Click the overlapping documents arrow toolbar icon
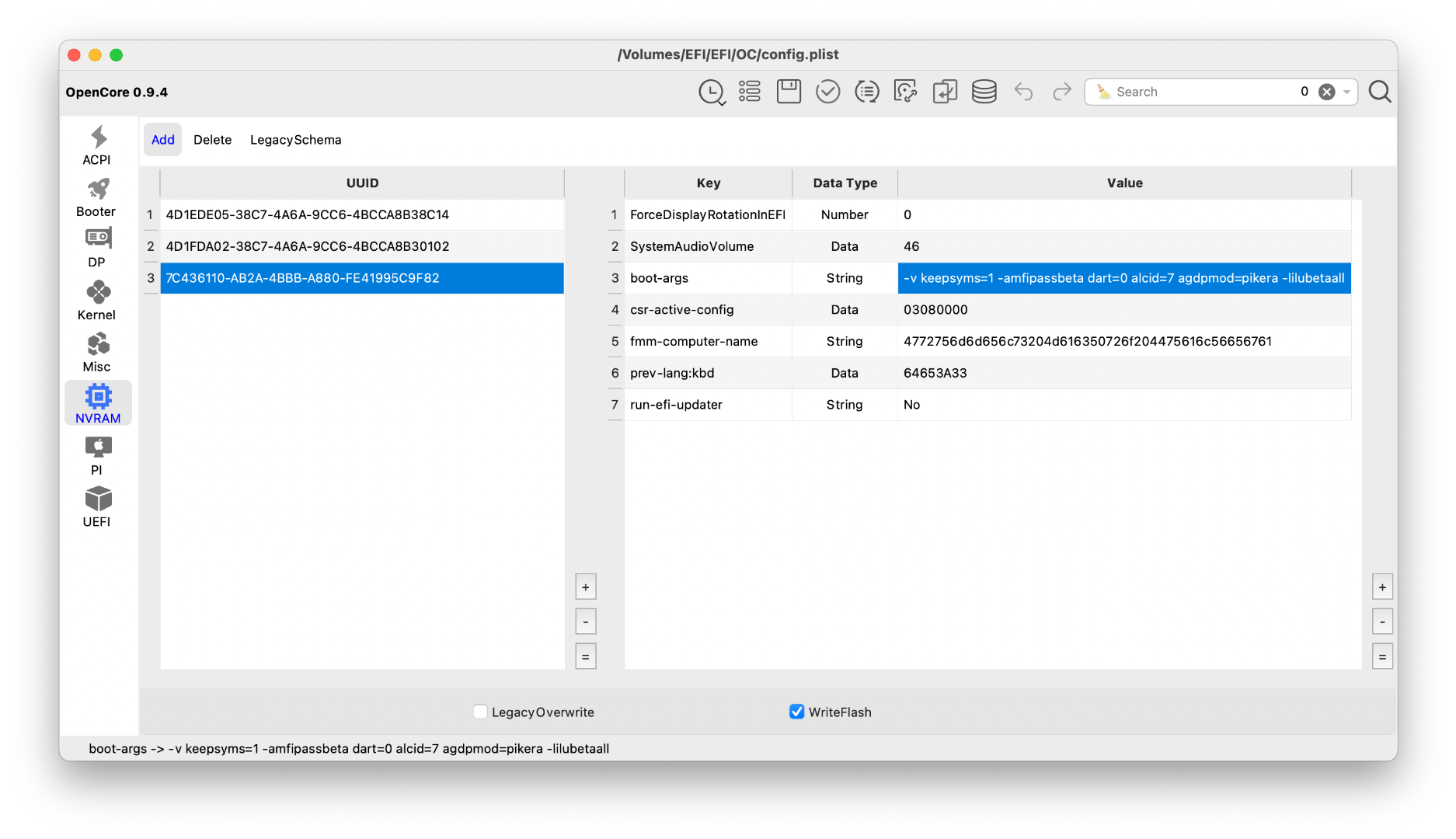 [945, 92]
